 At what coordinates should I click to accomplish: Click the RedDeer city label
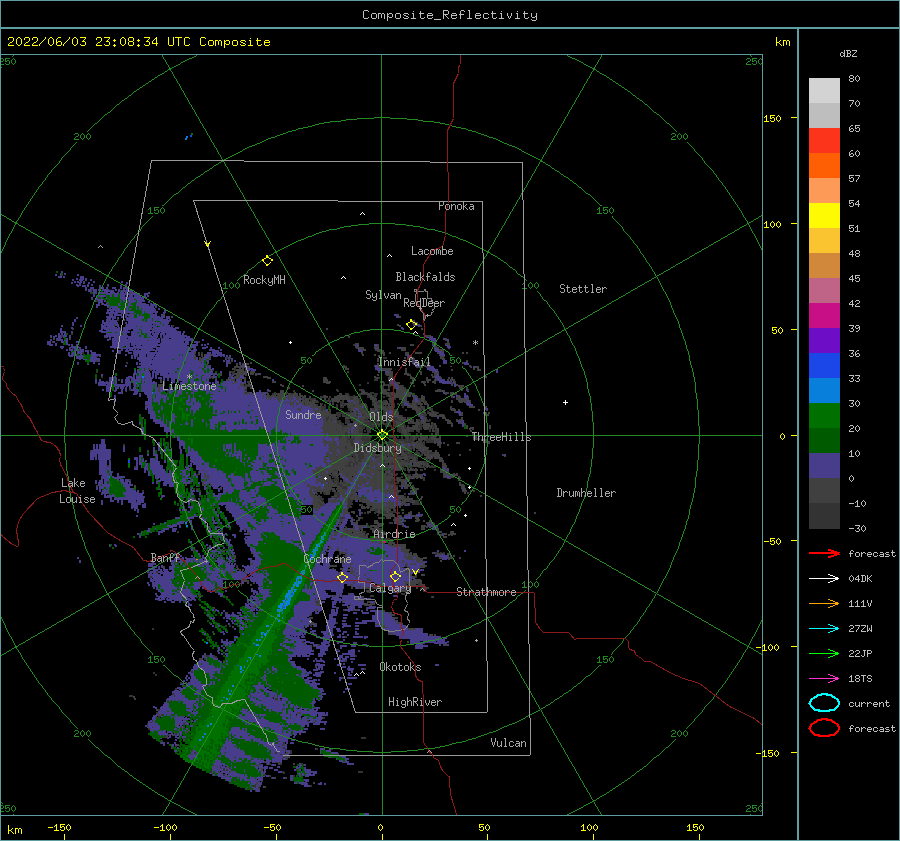[424, 303]
